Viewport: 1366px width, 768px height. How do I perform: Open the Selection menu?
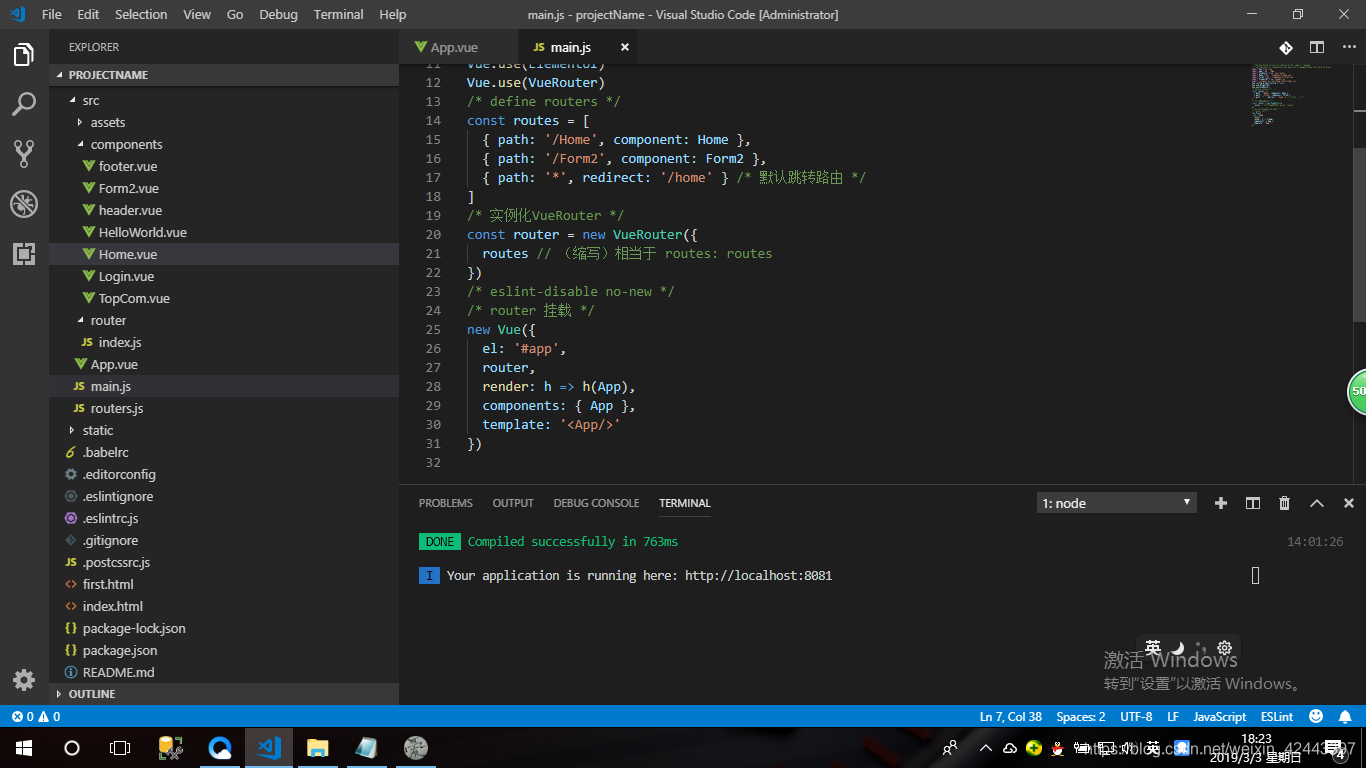[141, 14]
